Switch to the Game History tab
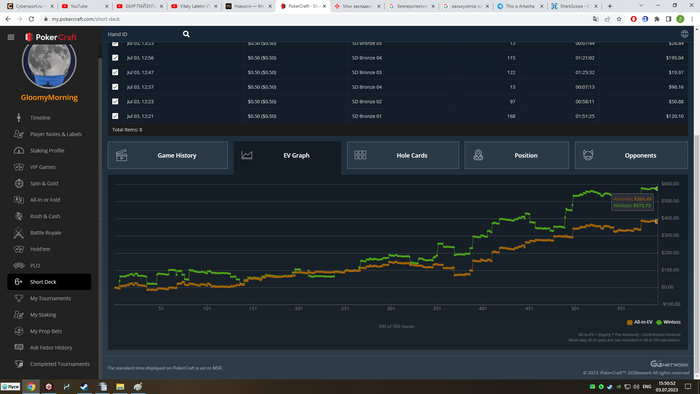Viewport: 700px width, 394px height. point(168,155)
